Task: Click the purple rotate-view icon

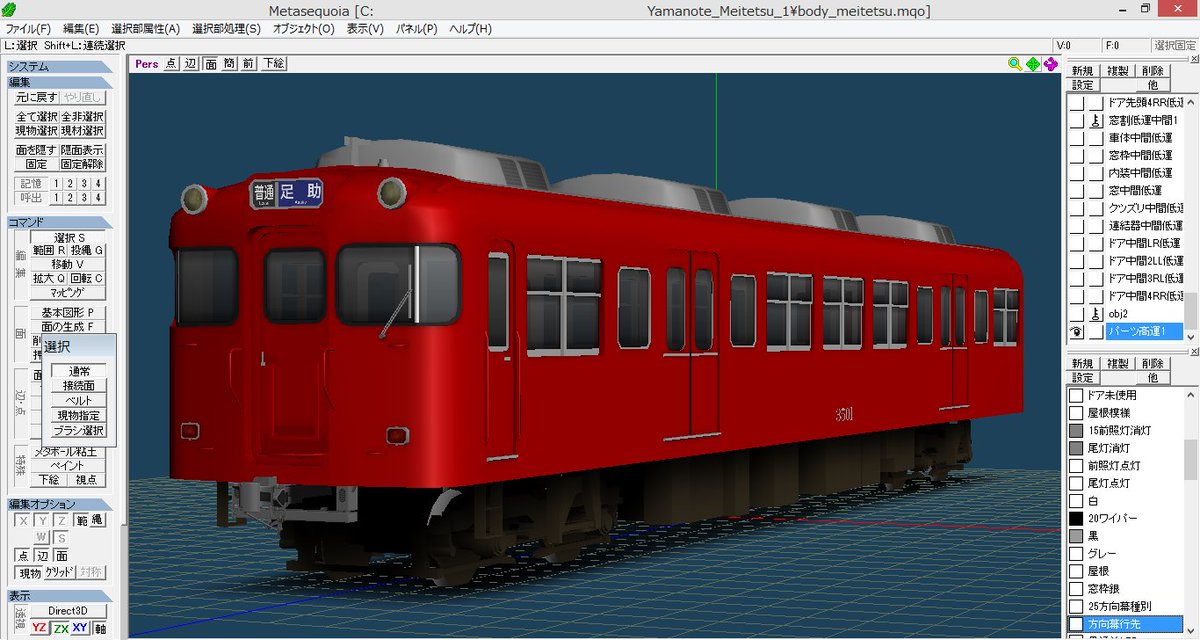Action: tap(1051, 64)
